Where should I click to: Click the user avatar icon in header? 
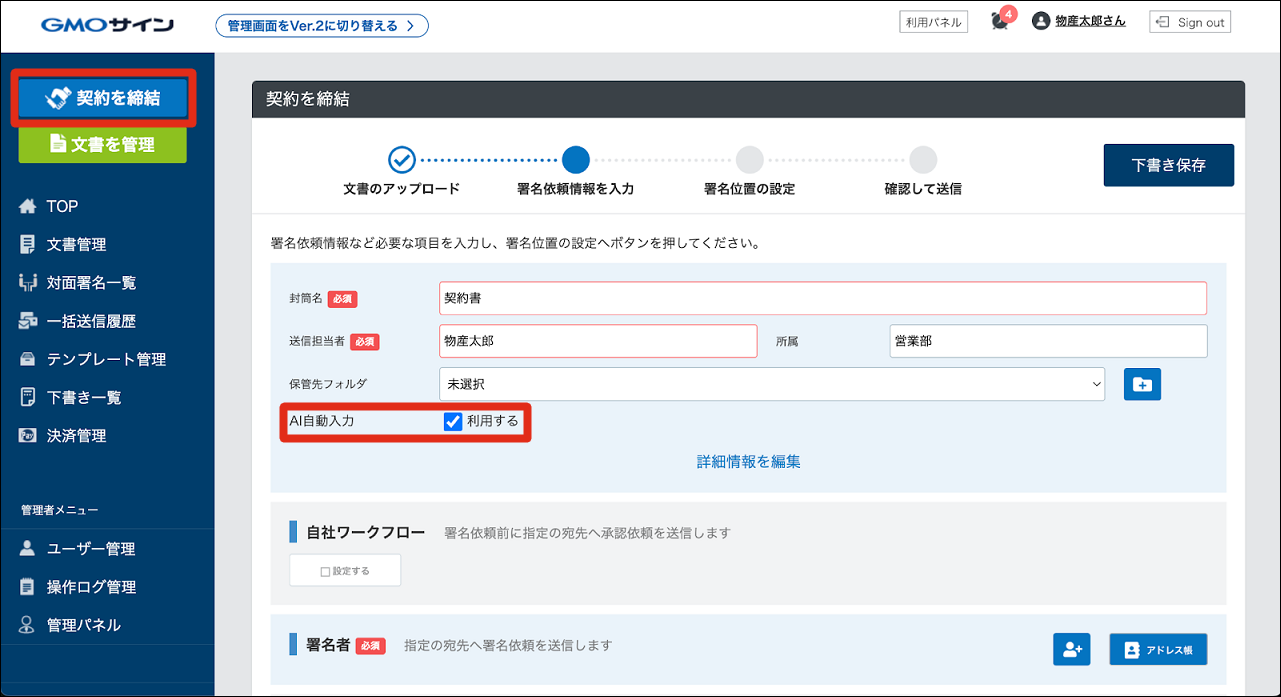(1041, 21)
